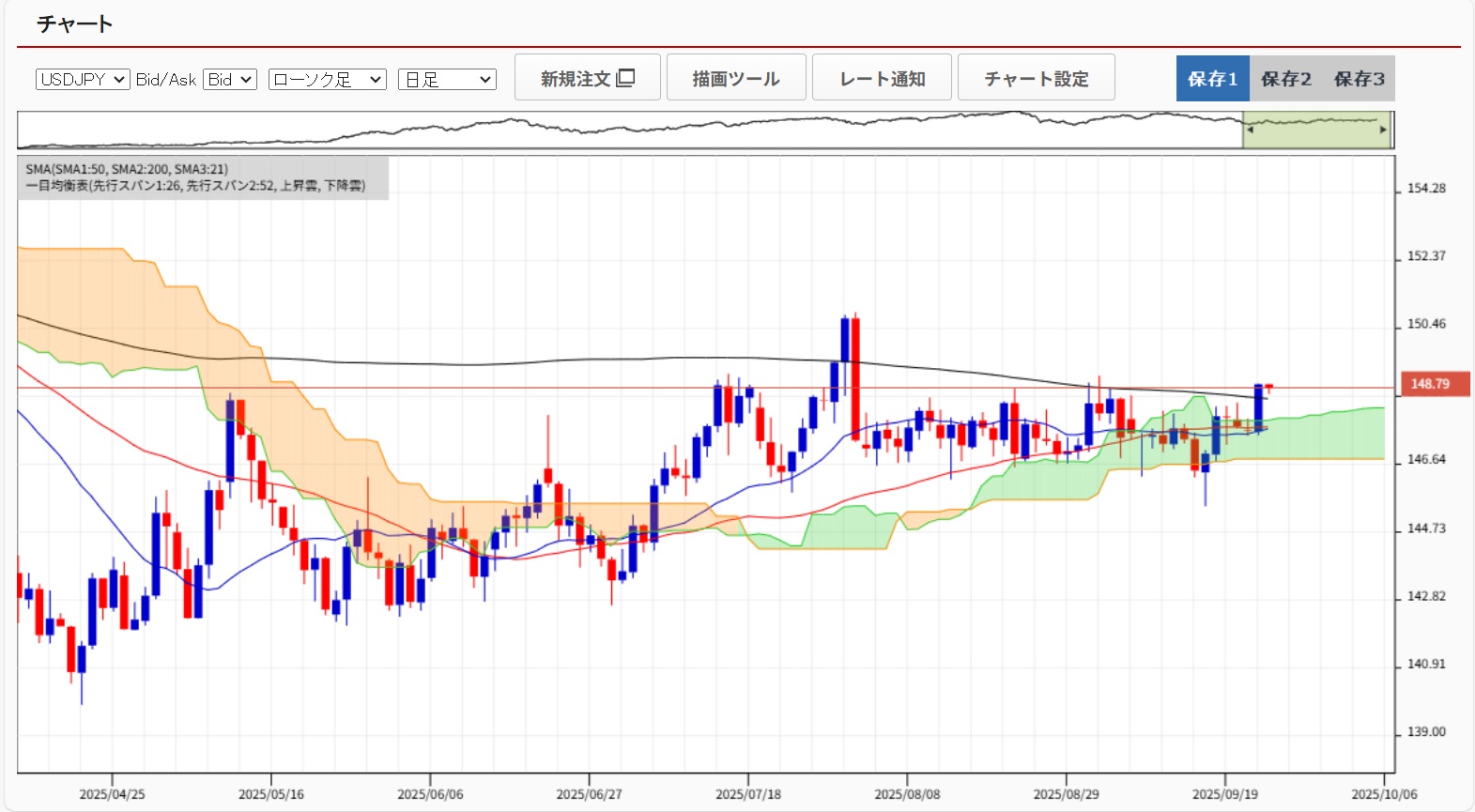
Task: Click the 一目均衡表 indicator legend text
Action: click(195, 186)
